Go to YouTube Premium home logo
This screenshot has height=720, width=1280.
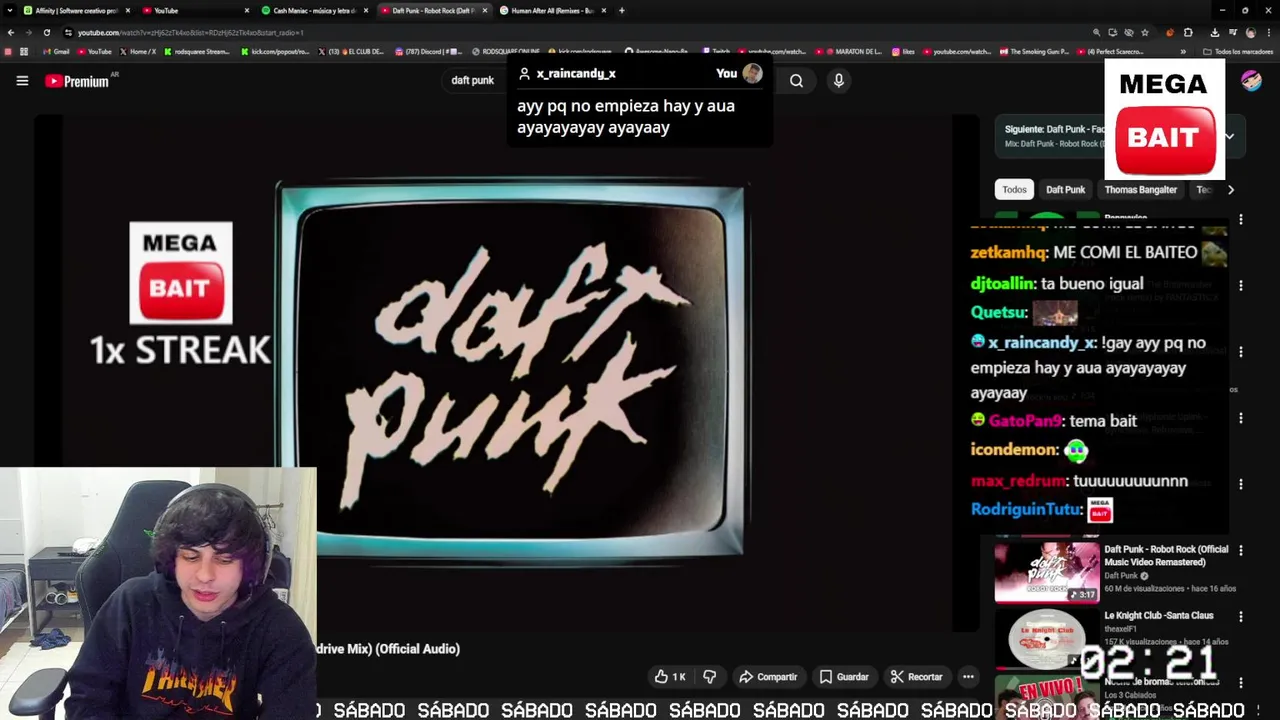click(77, 81)
